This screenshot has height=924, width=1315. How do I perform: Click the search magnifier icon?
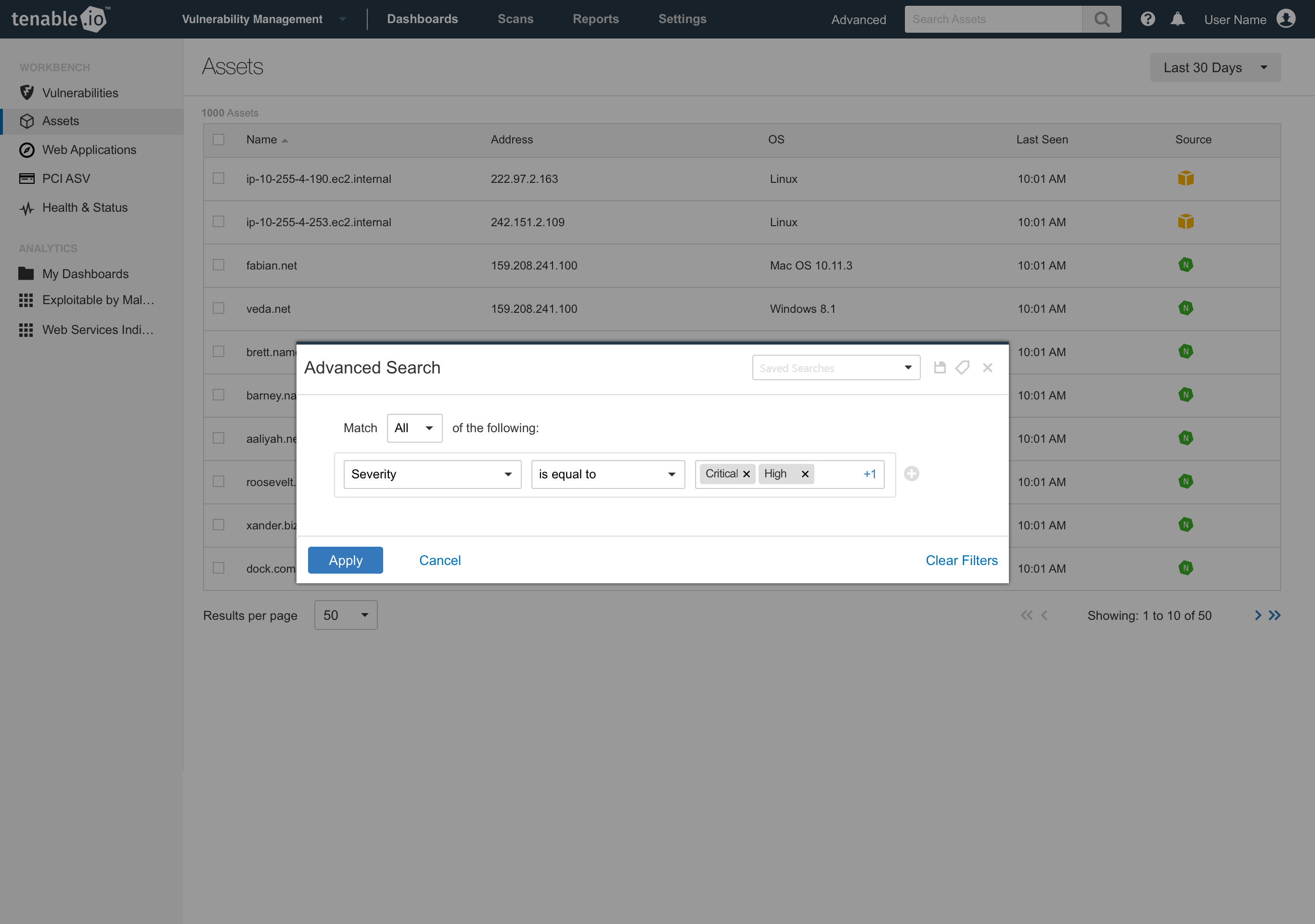[x=1101, y=19]
